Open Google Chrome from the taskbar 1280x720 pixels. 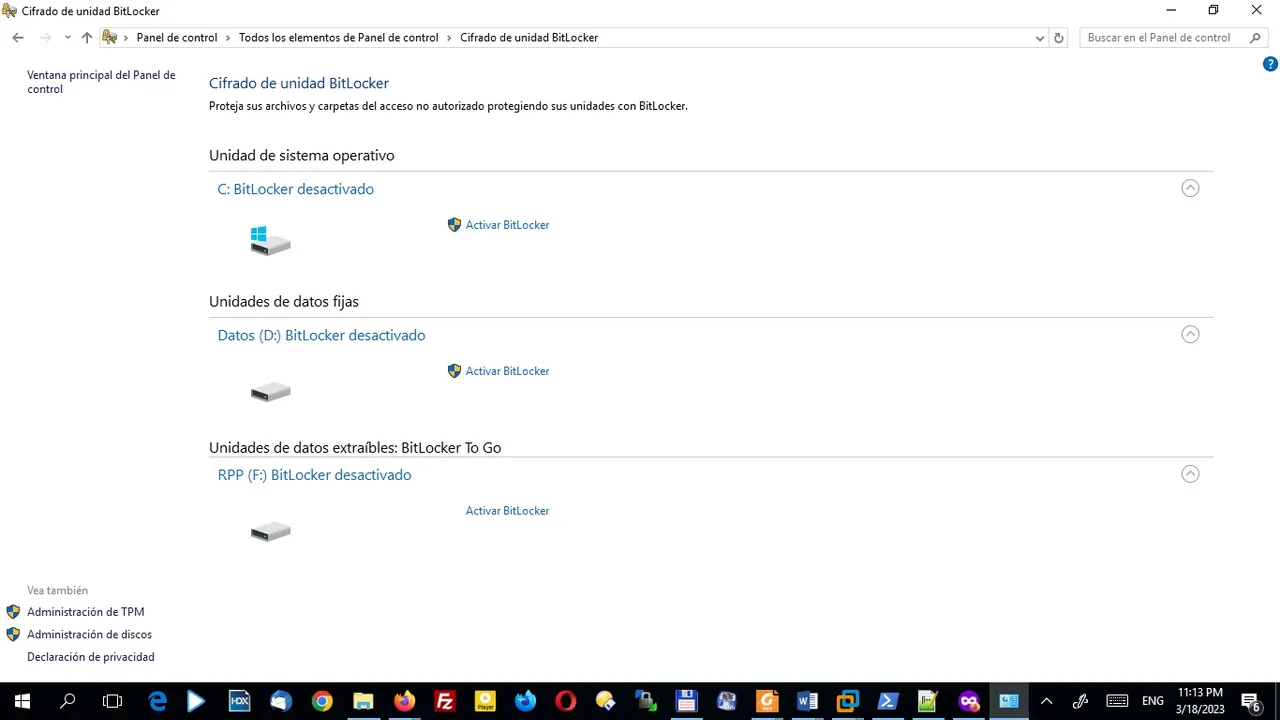322,701
